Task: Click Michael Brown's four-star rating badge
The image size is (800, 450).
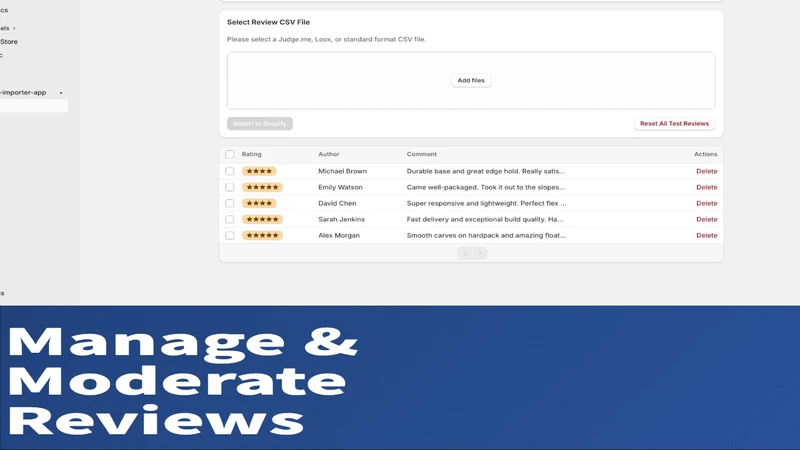Action: (x=259, y=171)
